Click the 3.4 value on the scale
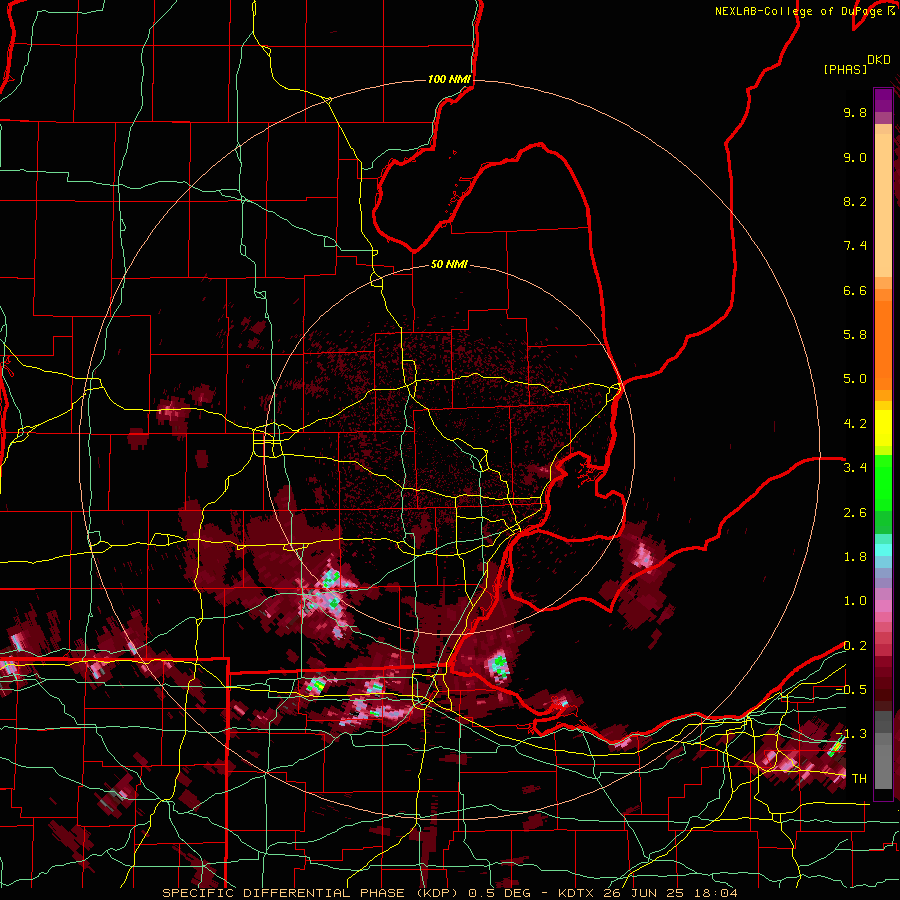 [855, 468]
